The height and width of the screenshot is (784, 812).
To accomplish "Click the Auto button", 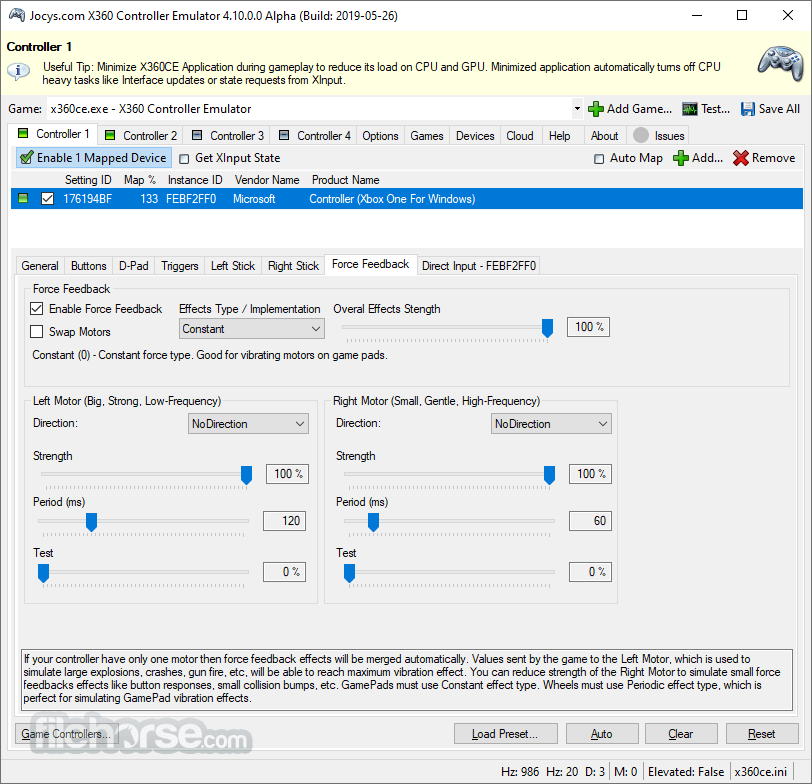I will (x=602, y=734).
